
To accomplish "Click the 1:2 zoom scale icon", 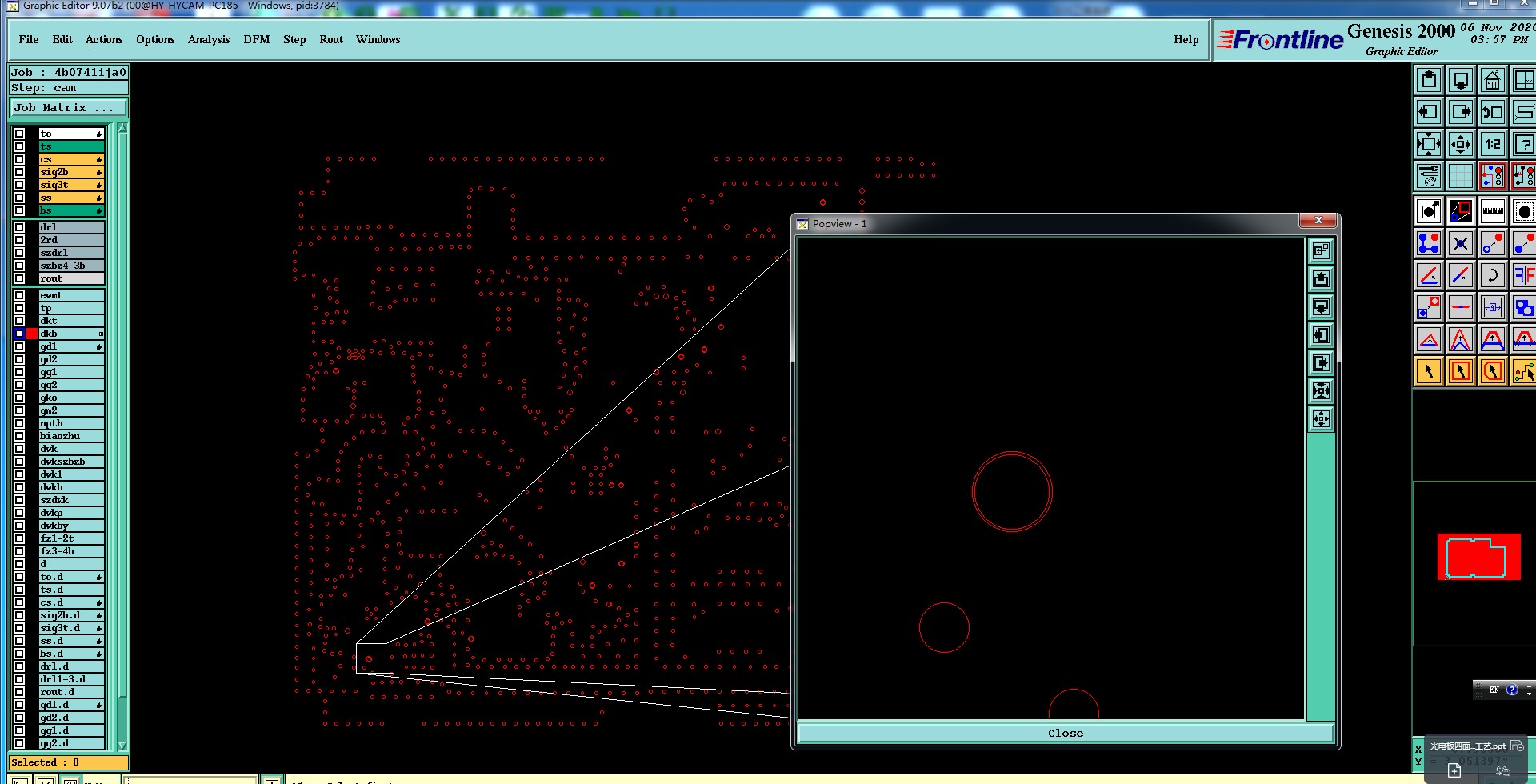I will pyautogui.click(x=1493, y=144).
